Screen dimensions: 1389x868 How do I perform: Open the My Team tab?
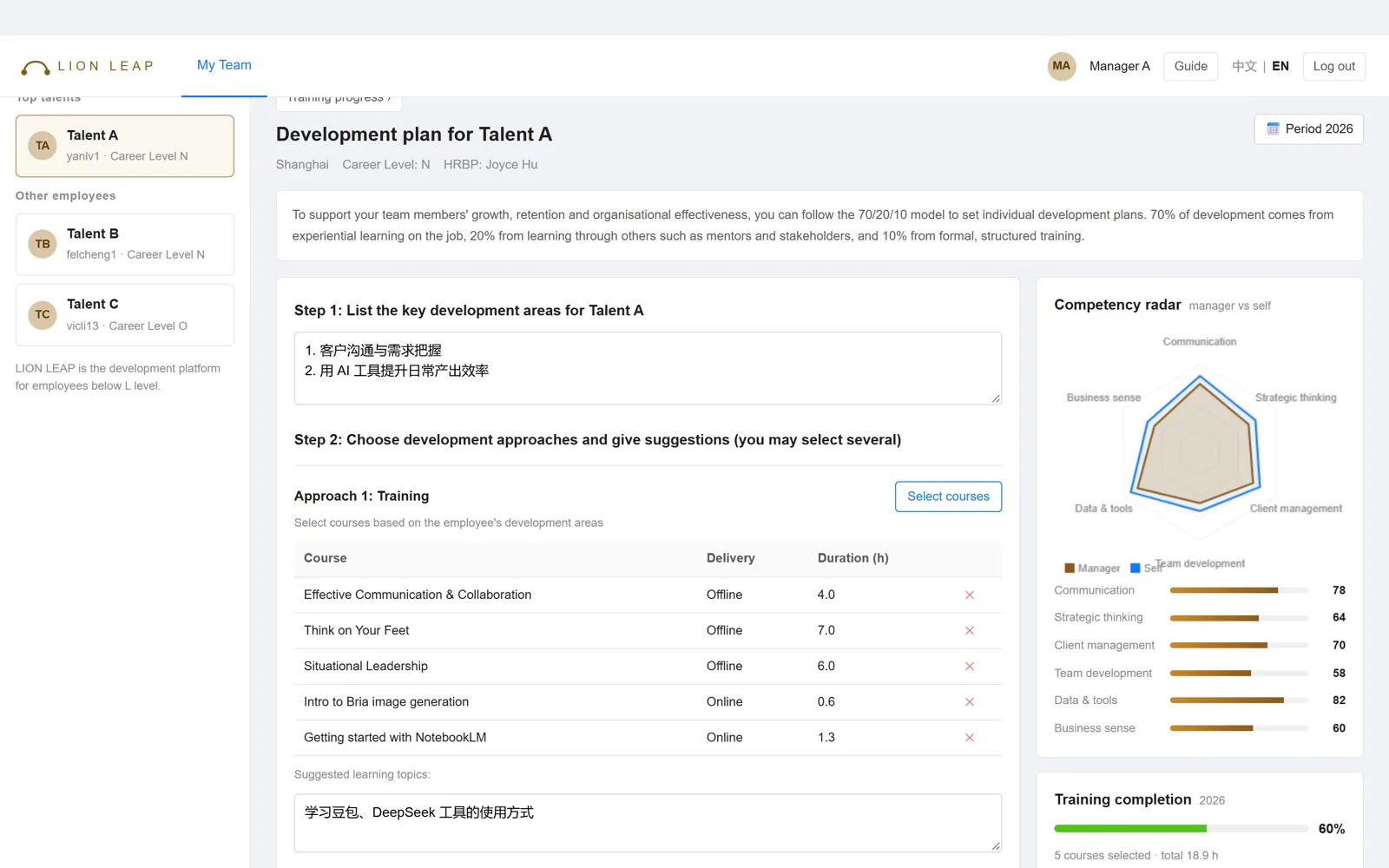pyautogui.click(x=224, y=65)
